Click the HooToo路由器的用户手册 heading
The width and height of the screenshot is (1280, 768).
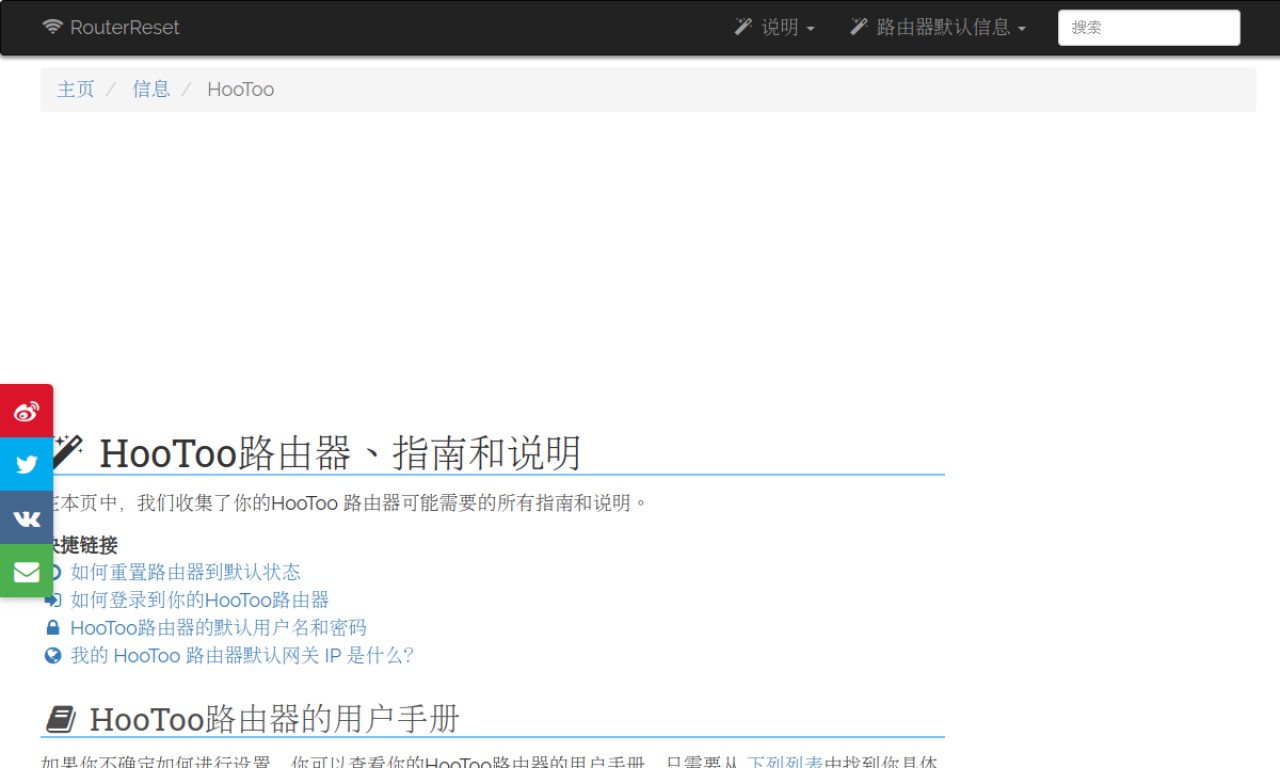(275, 719)
